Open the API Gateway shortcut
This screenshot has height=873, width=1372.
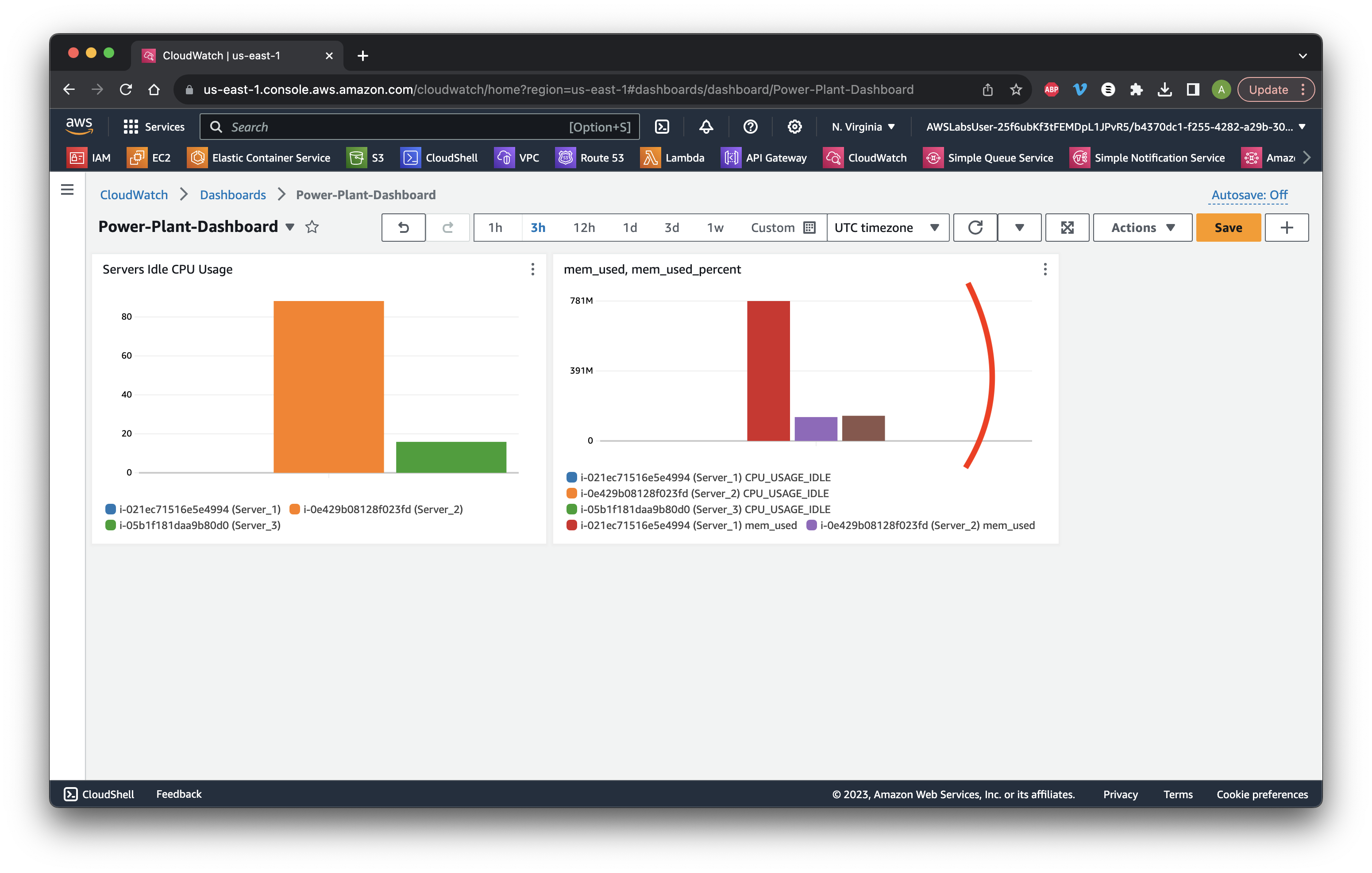[x=764, y=158]
